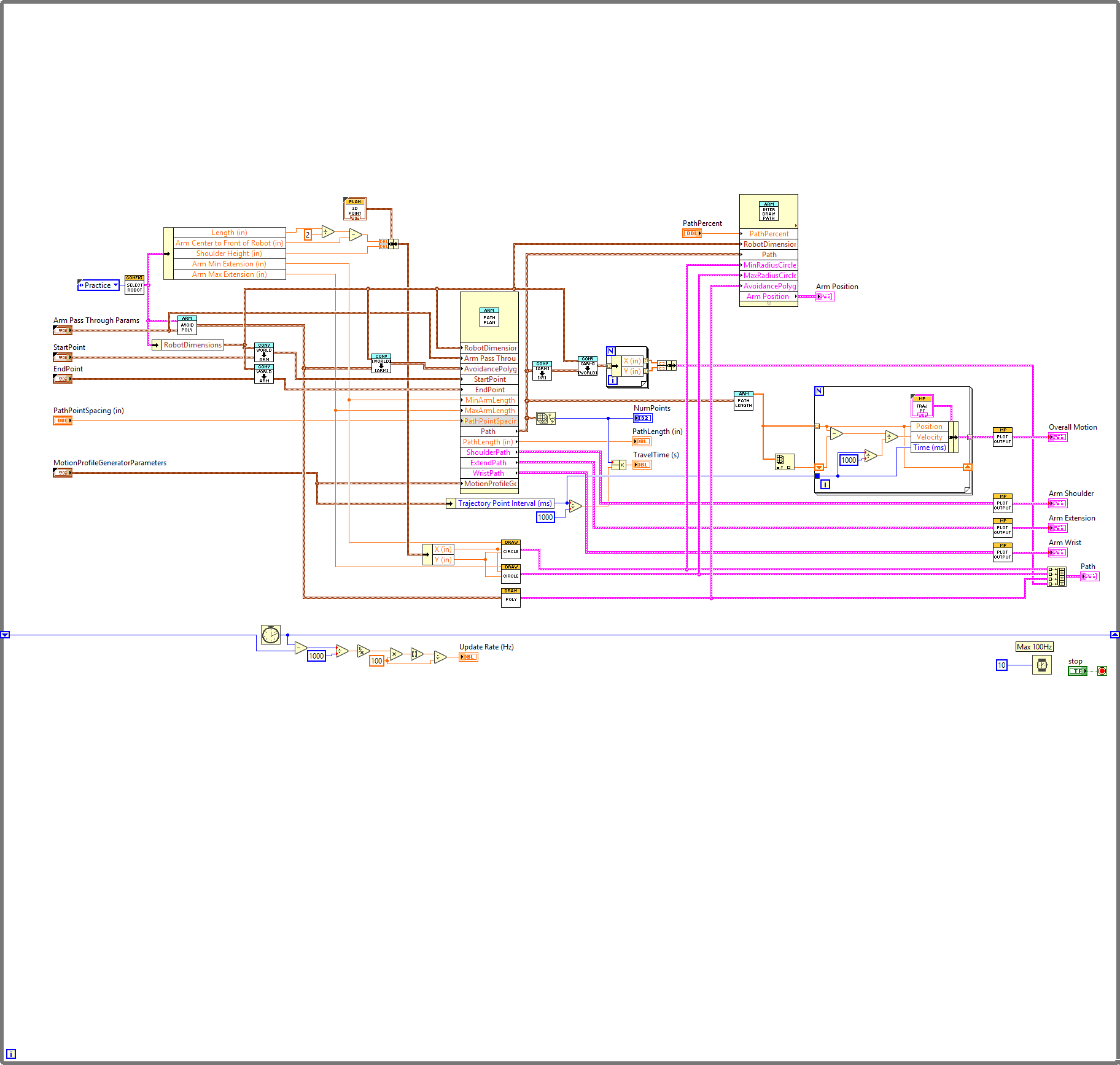Image resolution: width=1120 pixels, height=1065 pixels.
Task: Click the ARM AVOID POLY subVI
Action: (187, 323)
